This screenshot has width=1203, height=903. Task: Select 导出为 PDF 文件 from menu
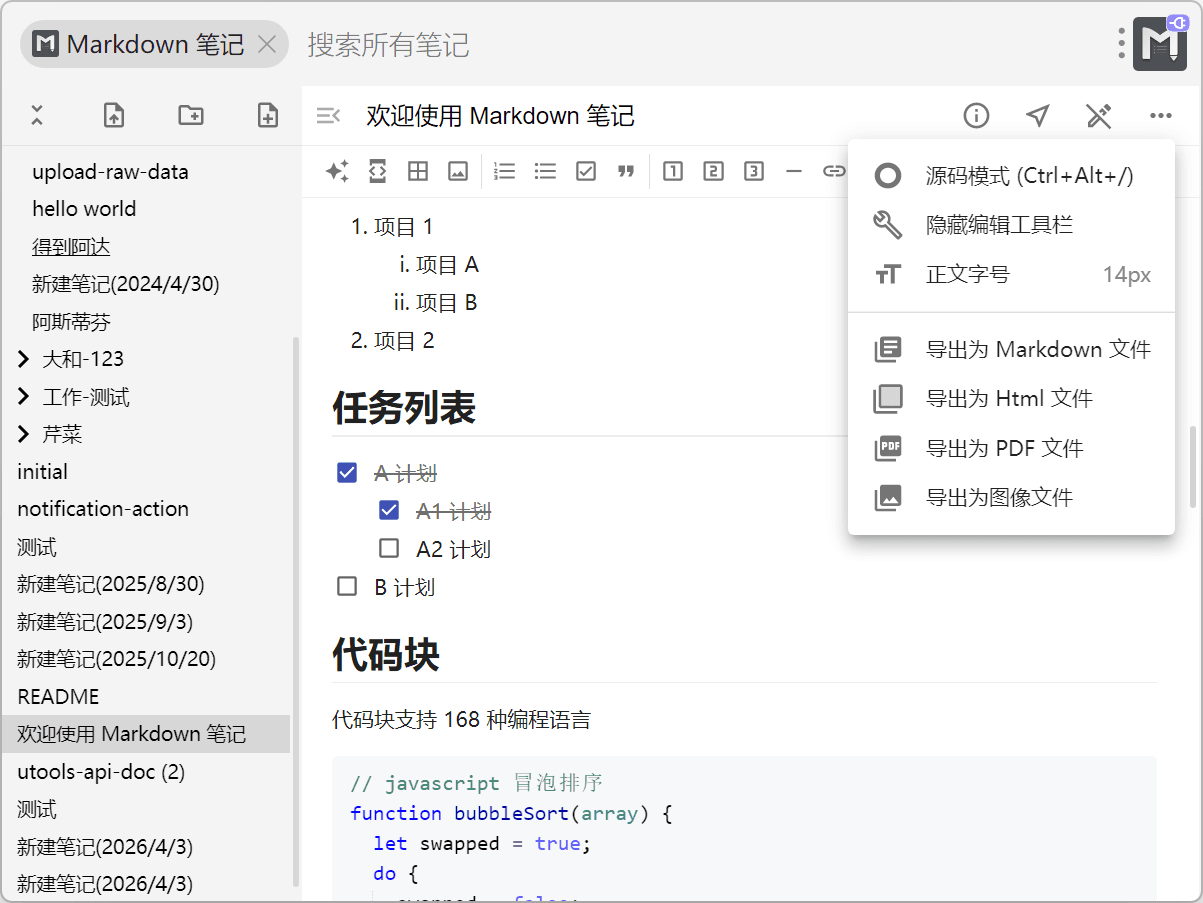pyautogui.click(x=1004, y=448)
